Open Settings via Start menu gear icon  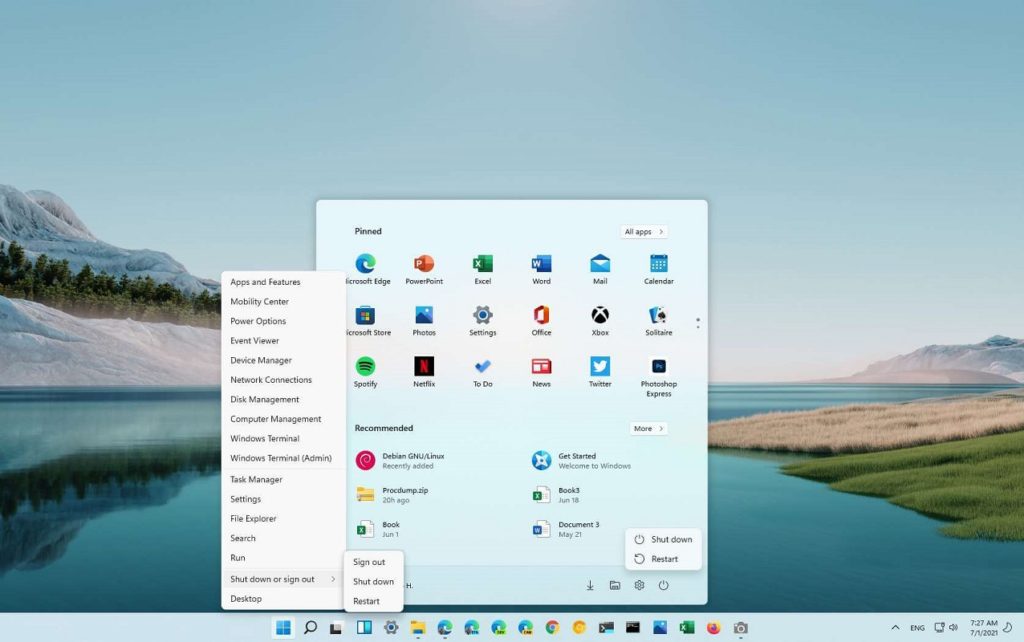639,585
